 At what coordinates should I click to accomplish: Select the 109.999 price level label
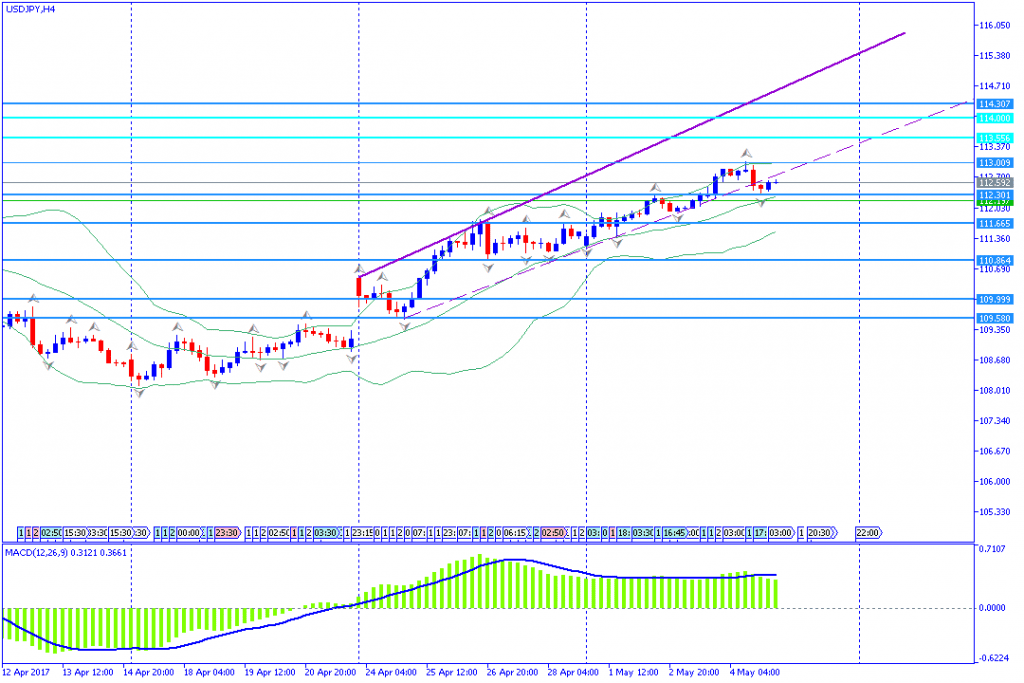click(x=995, y=299)
